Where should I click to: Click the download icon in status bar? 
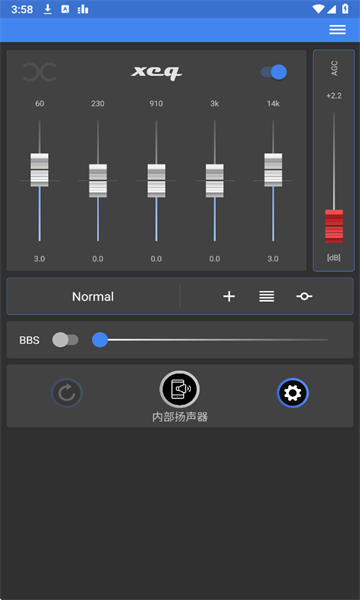47,9
